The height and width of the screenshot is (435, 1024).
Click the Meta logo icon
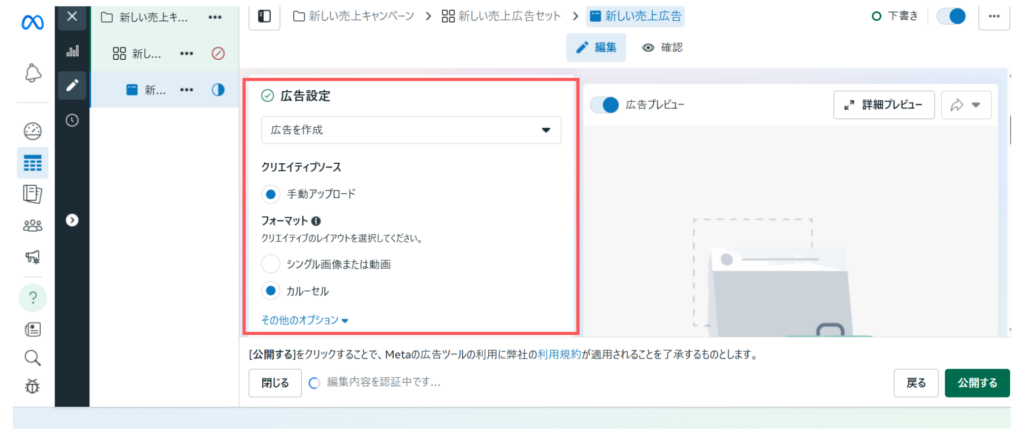(x=32, y=21)
